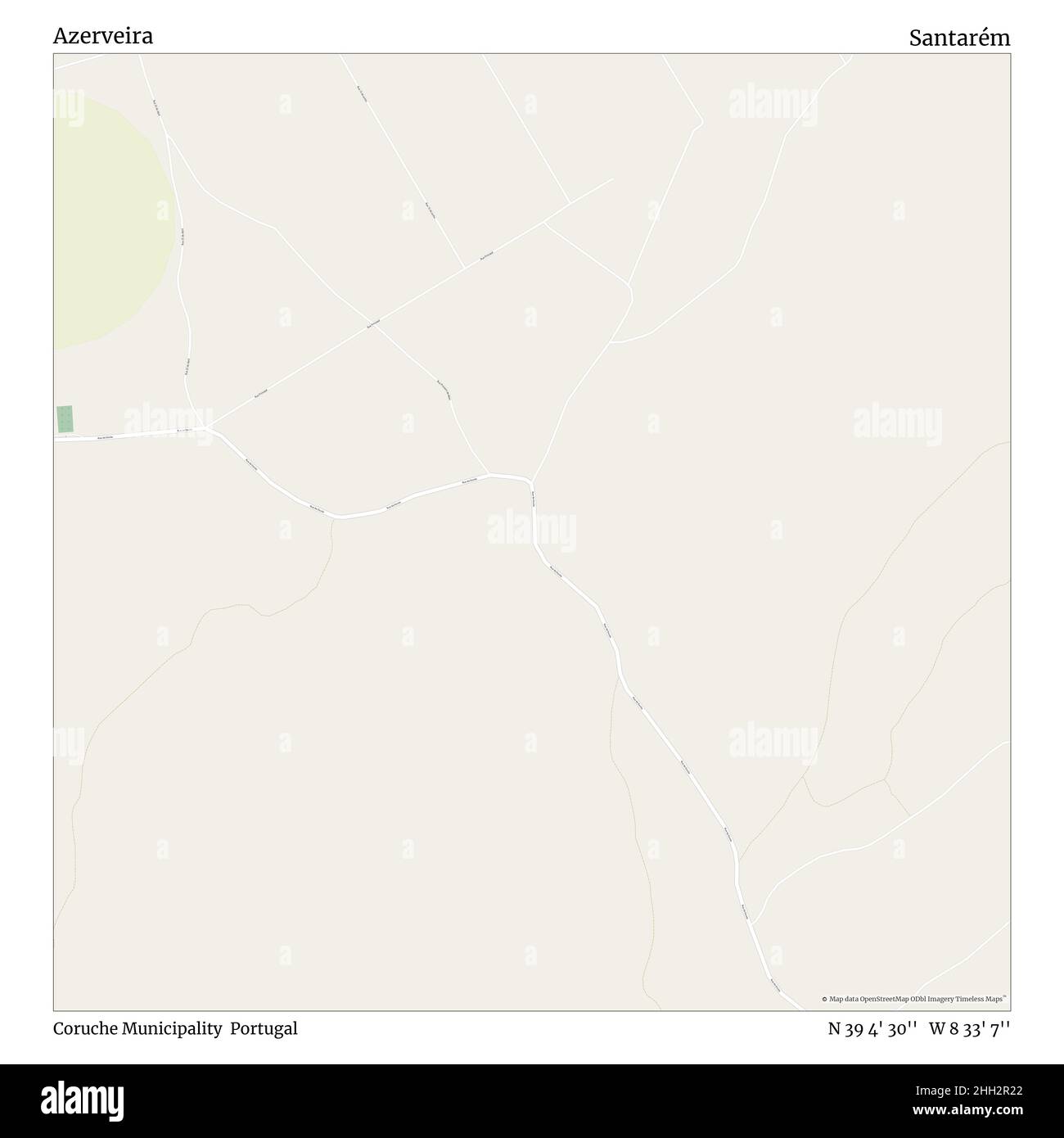Click the Azerveira map title

click(103, 36)
